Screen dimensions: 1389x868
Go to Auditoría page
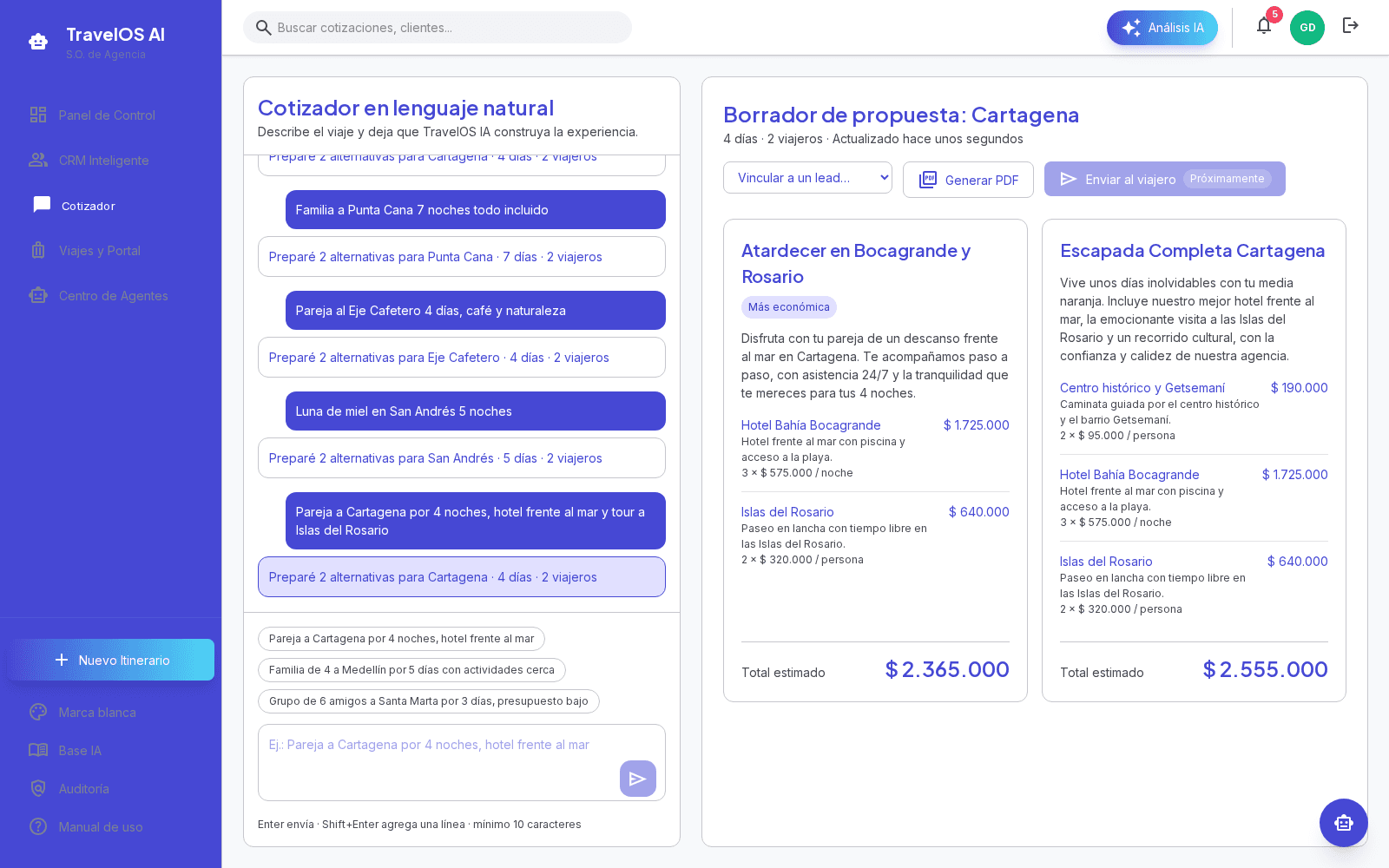pos(110,789)
